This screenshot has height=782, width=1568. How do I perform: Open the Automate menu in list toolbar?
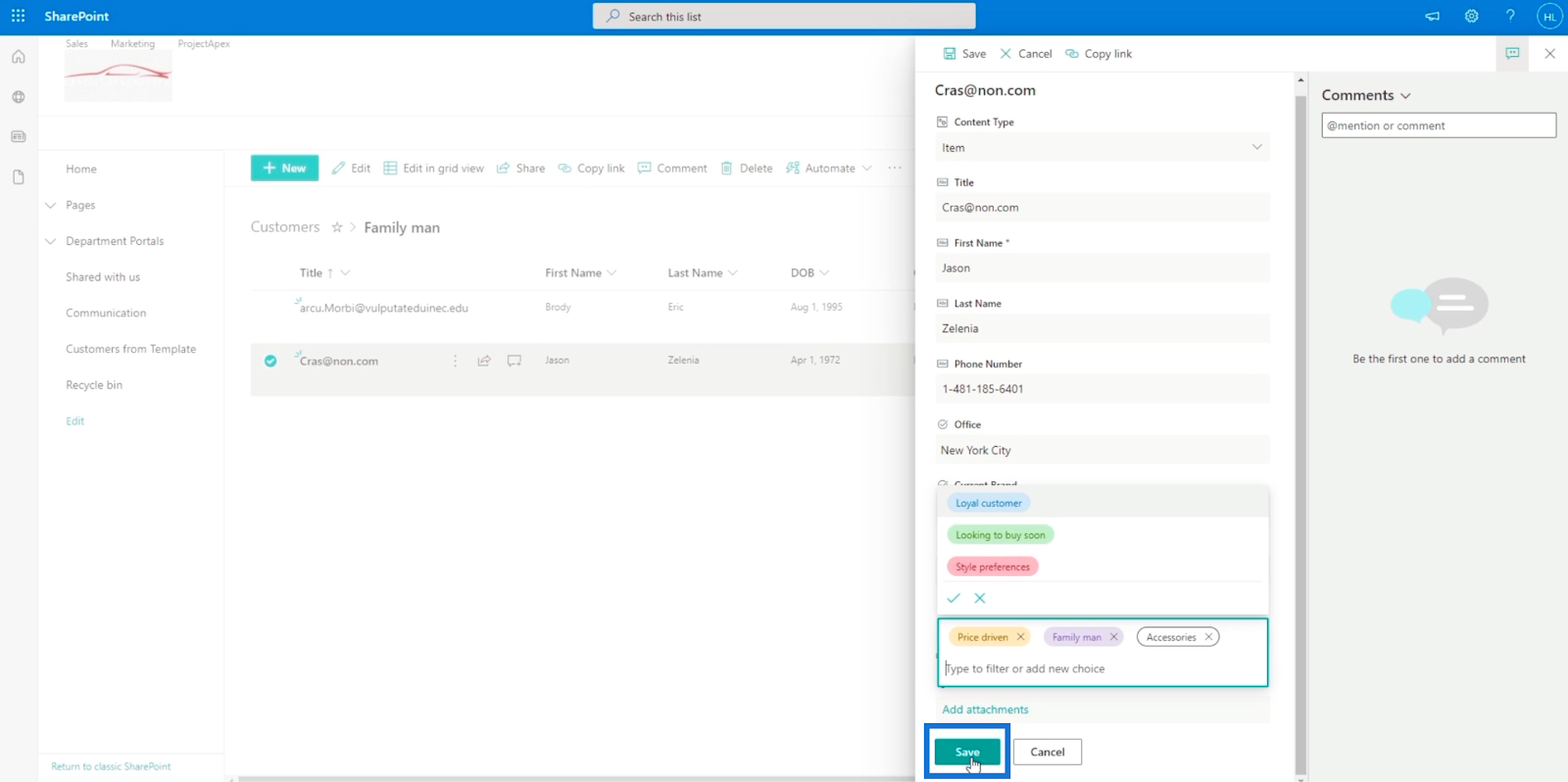[x=829, y=169]
